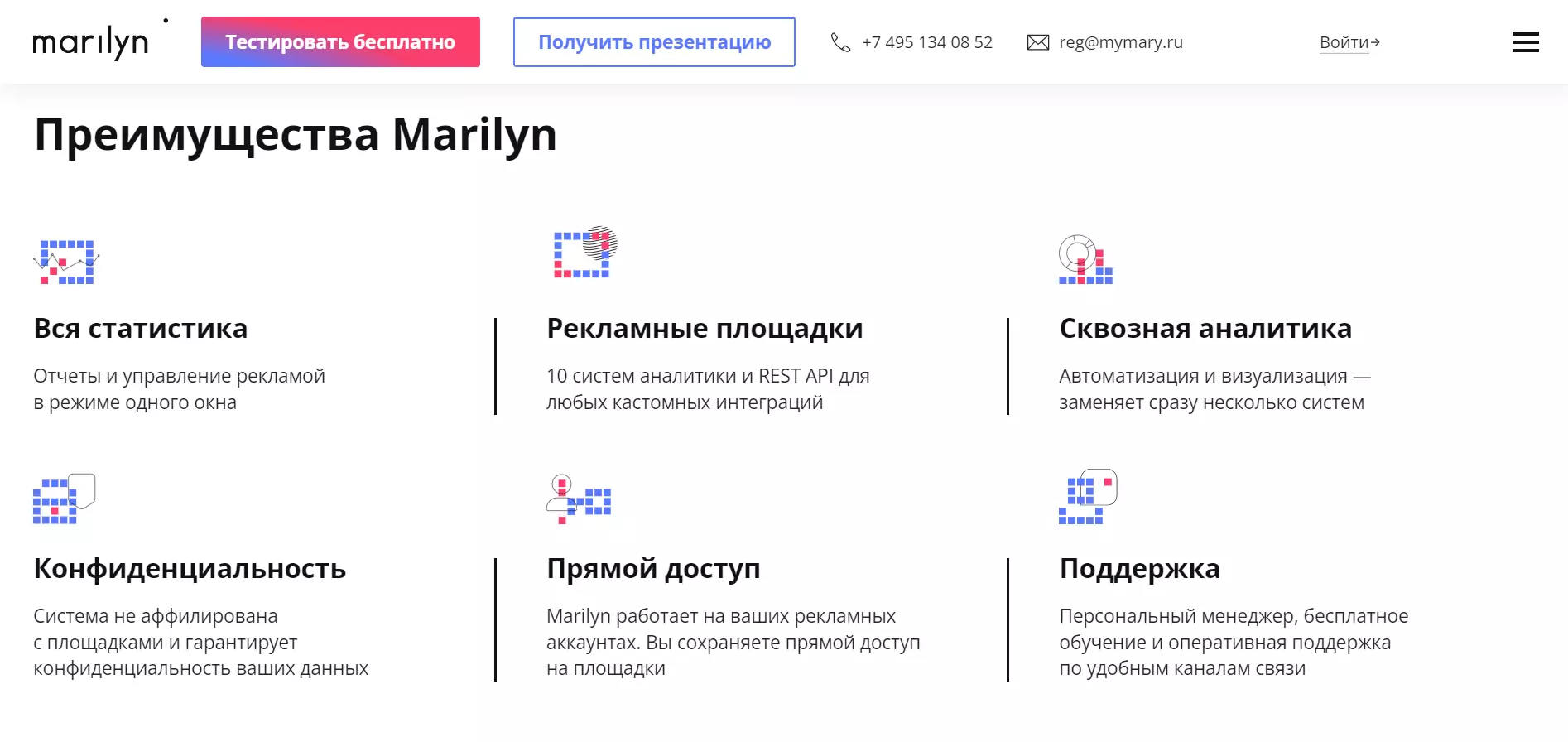Click text 'Автоматизация и визуализация'
The image size is (1568, 742).
[1204, 376]
